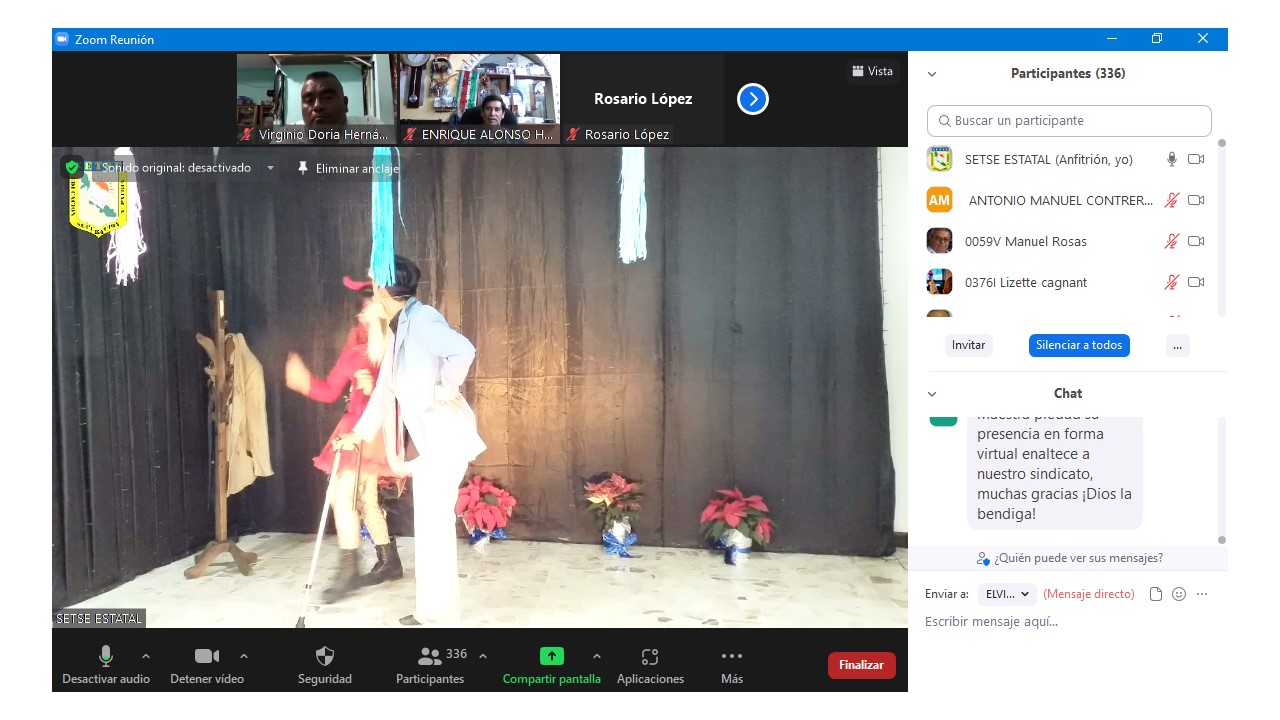Click the Buscar un participante field

tap(1069, 121)
